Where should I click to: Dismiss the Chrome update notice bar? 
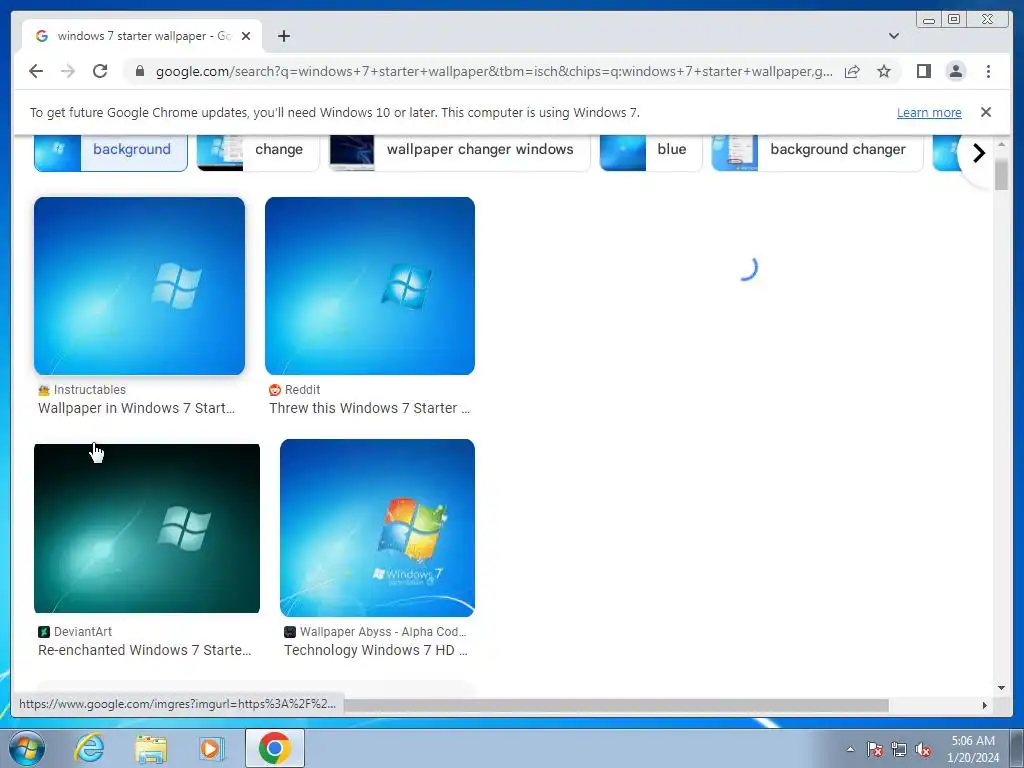985,112
